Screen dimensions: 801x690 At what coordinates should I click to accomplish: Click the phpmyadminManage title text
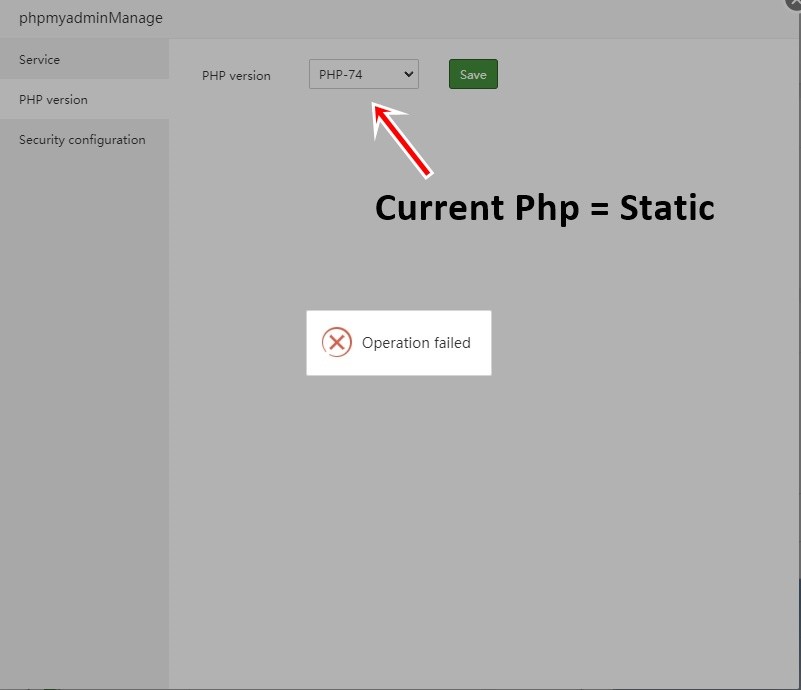point(91,18)
